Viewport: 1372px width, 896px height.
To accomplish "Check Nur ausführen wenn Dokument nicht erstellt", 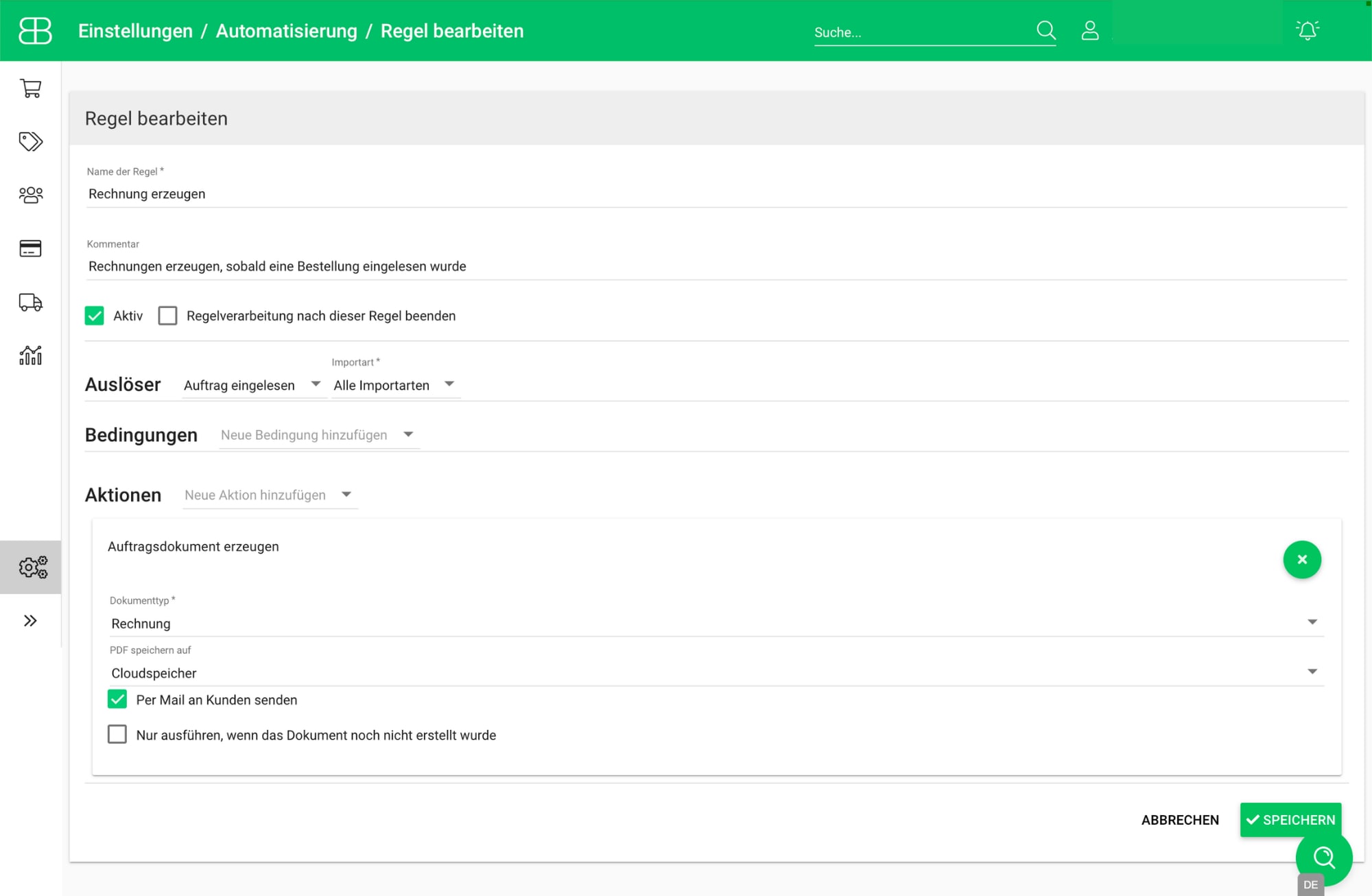I will [x=117, y=735].
